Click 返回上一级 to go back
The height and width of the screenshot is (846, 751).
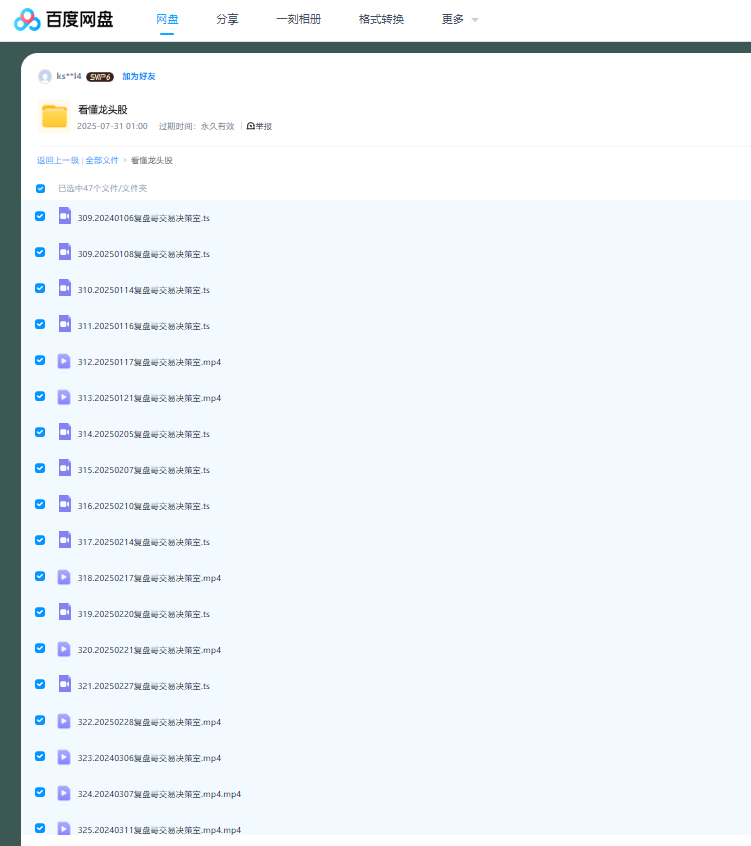58,160
